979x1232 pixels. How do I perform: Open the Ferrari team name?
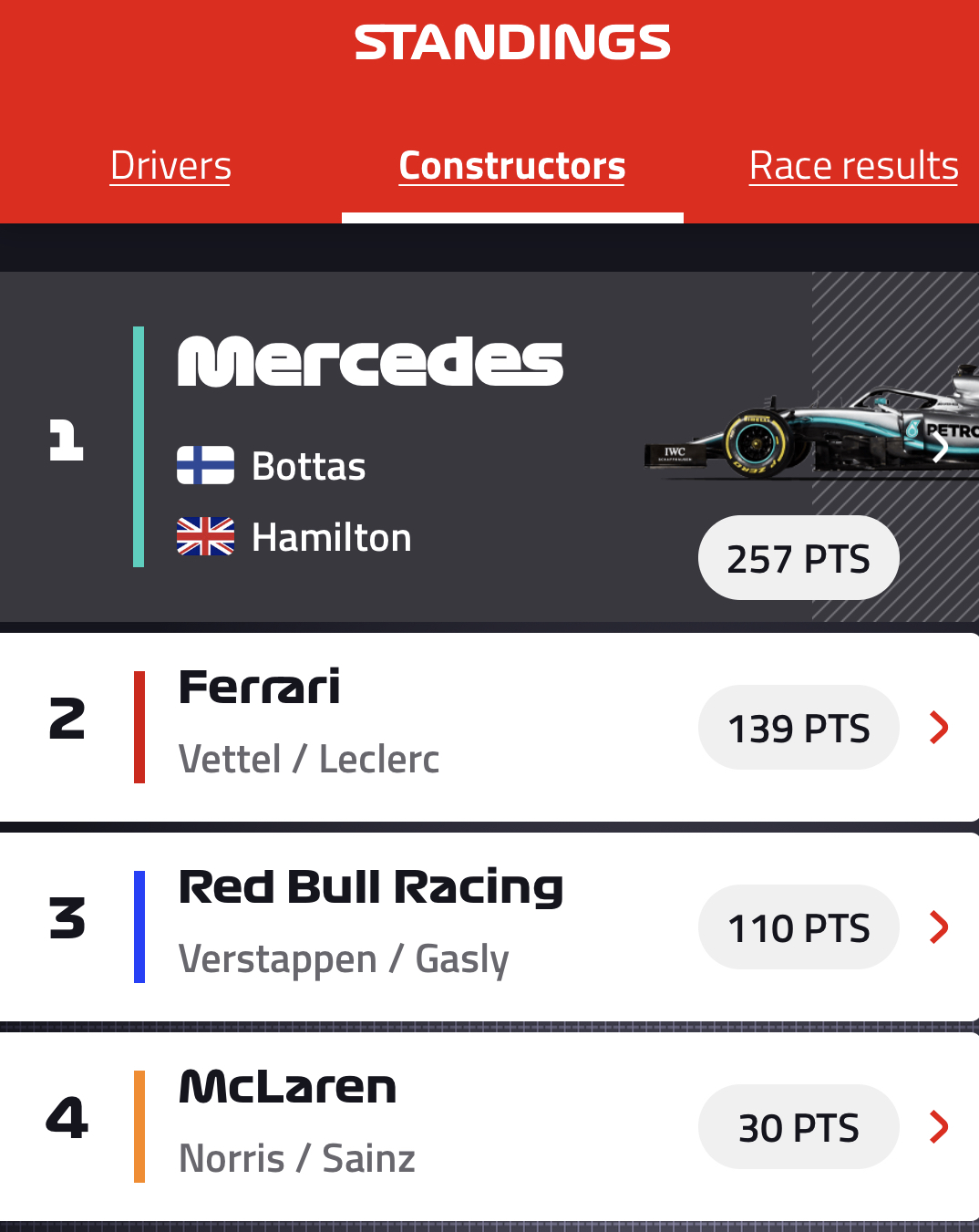260,688
